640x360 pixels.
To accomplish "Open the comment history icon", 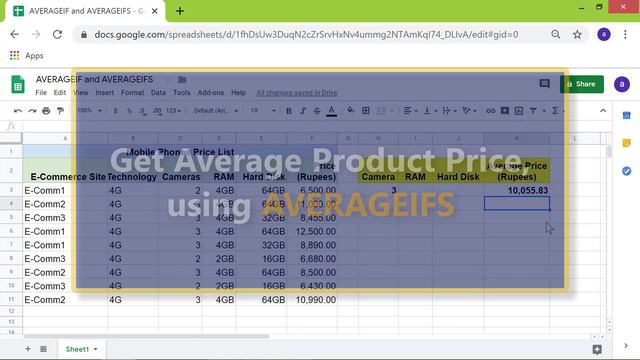I will (544, 84).
